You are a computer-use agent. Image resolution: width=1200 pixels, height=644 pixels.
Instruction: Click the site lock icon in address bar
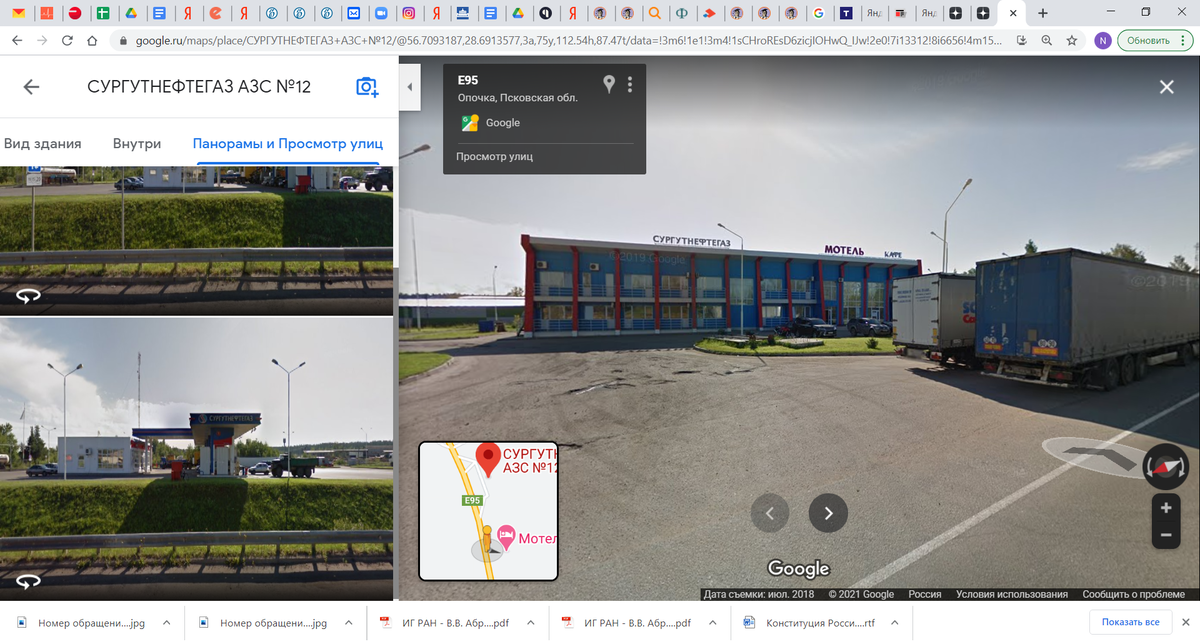tap(123, 41)
